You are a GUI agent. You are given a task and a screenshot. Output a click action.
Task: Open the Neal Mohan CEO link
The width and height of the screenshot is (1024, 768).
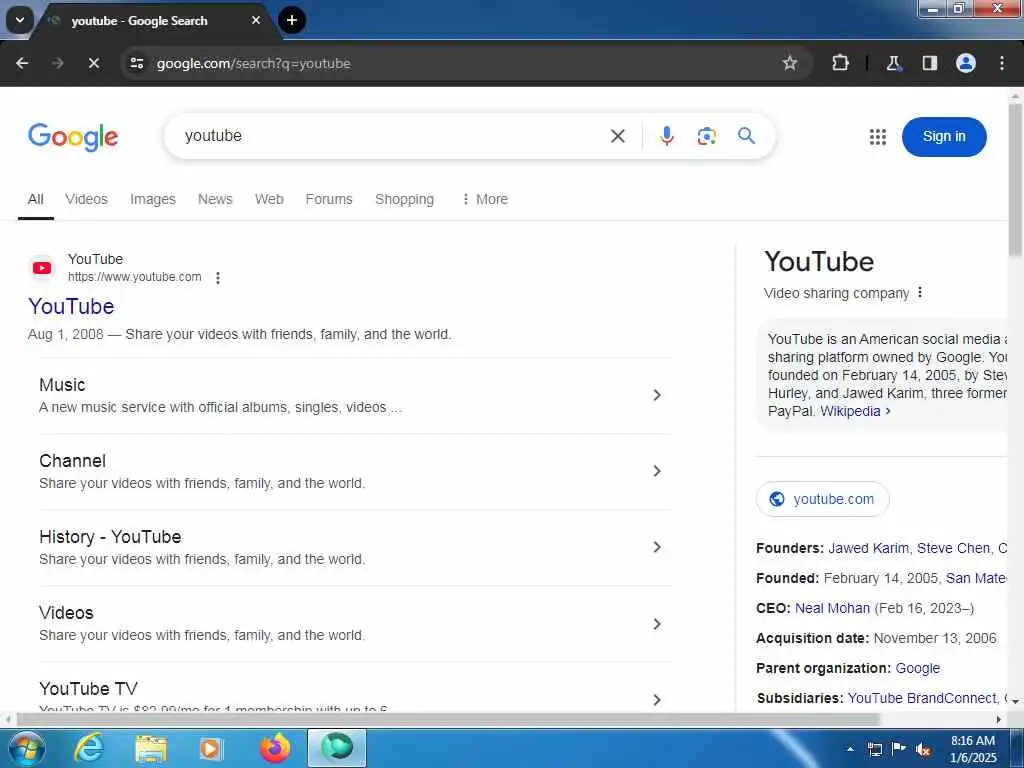tap(832, 609)
